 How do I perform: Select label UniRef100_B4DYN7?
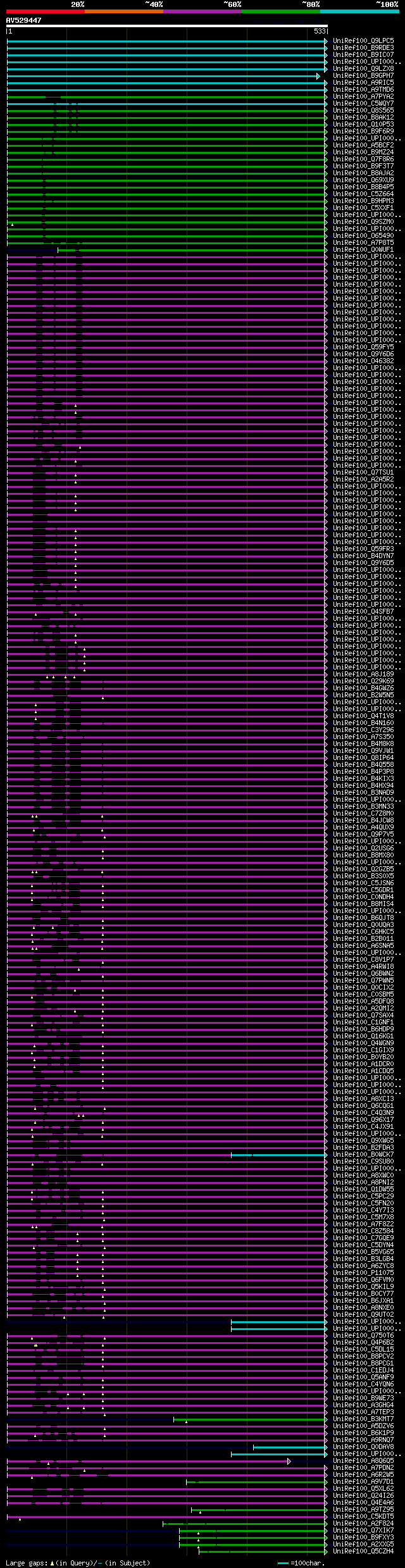click(x=363, y=556)
